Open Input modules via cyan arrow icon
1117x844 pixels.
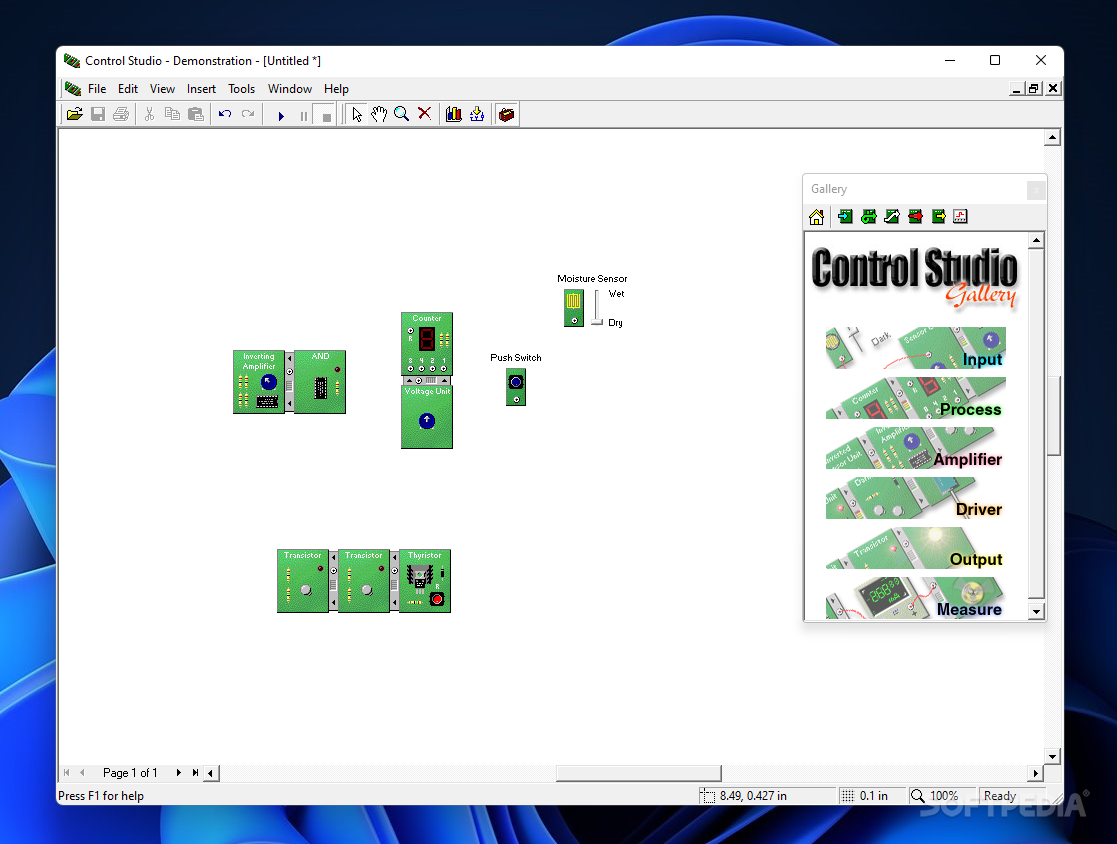(x=846, y=217)
